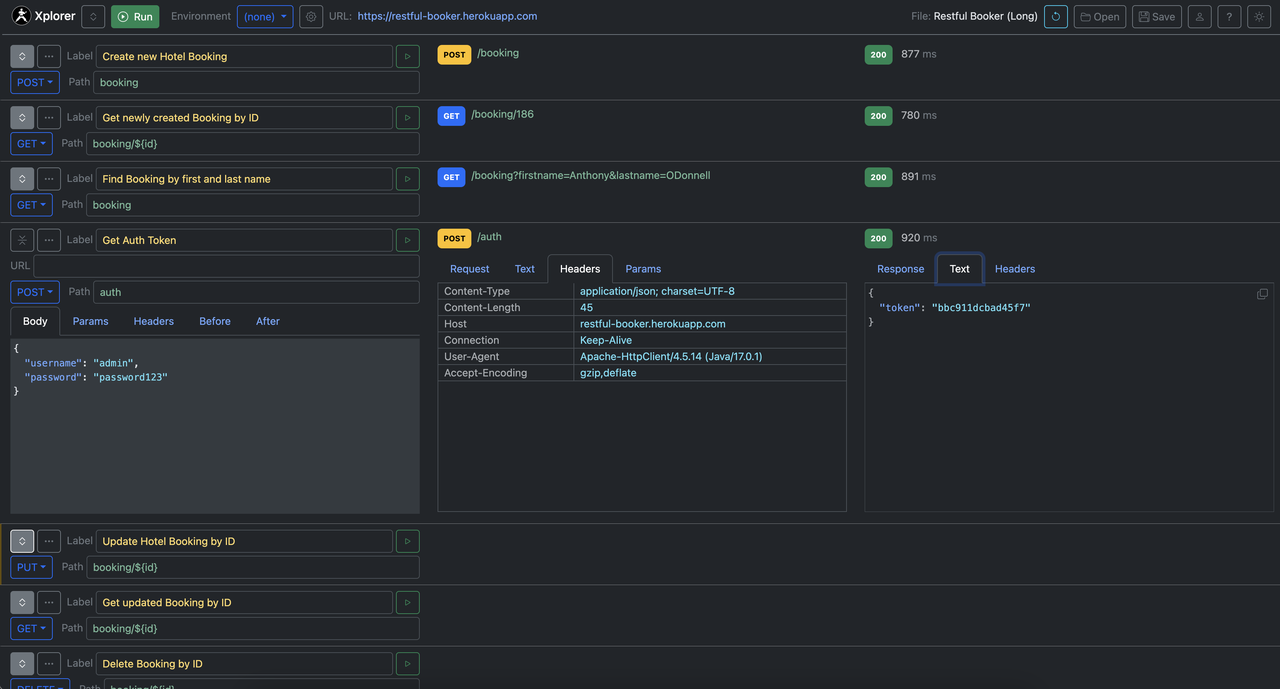Expand the Update Hotel Booking step

click(x=22, y=541)
